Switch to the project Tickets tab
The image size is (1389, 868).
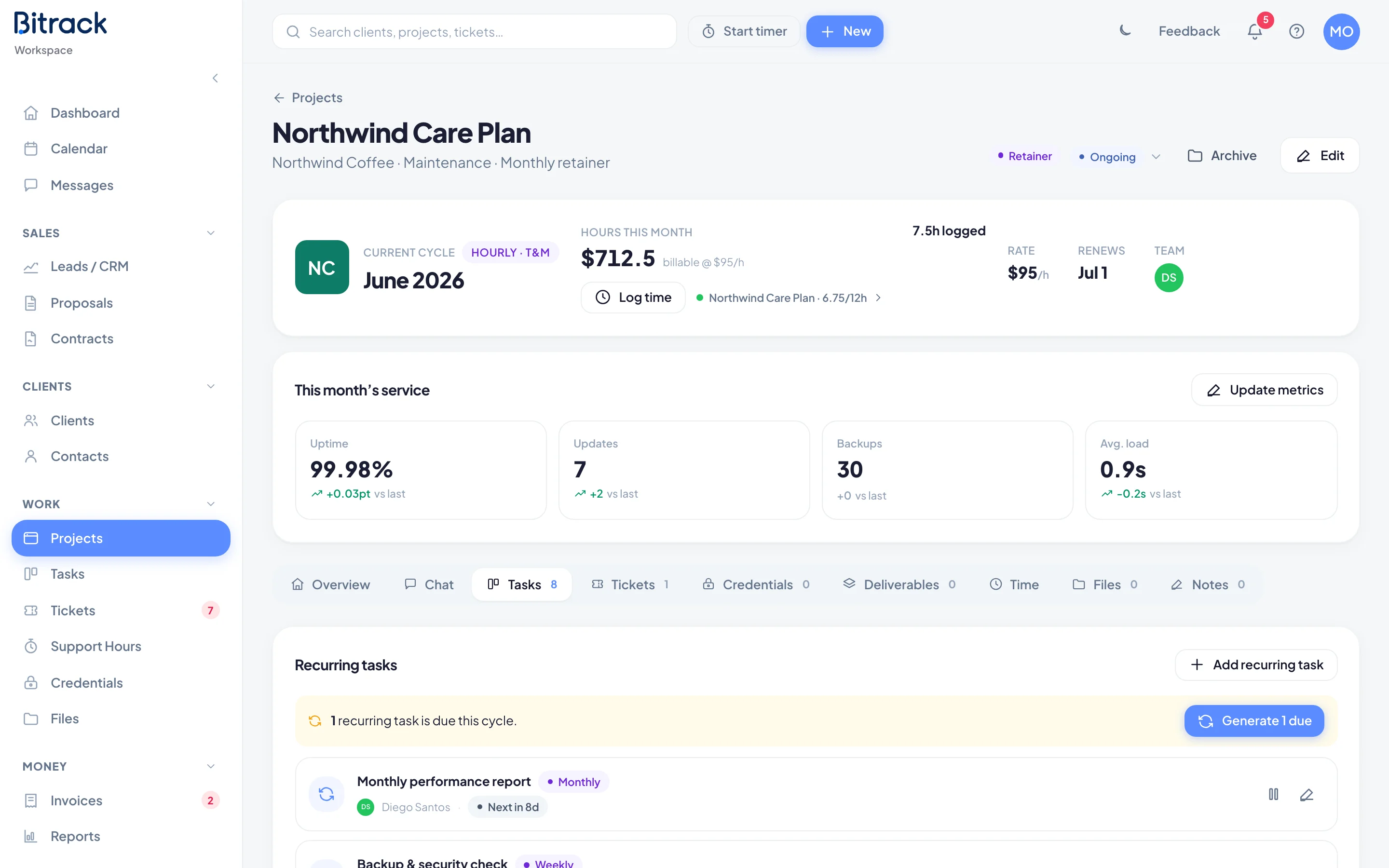(x=630, y=584)
